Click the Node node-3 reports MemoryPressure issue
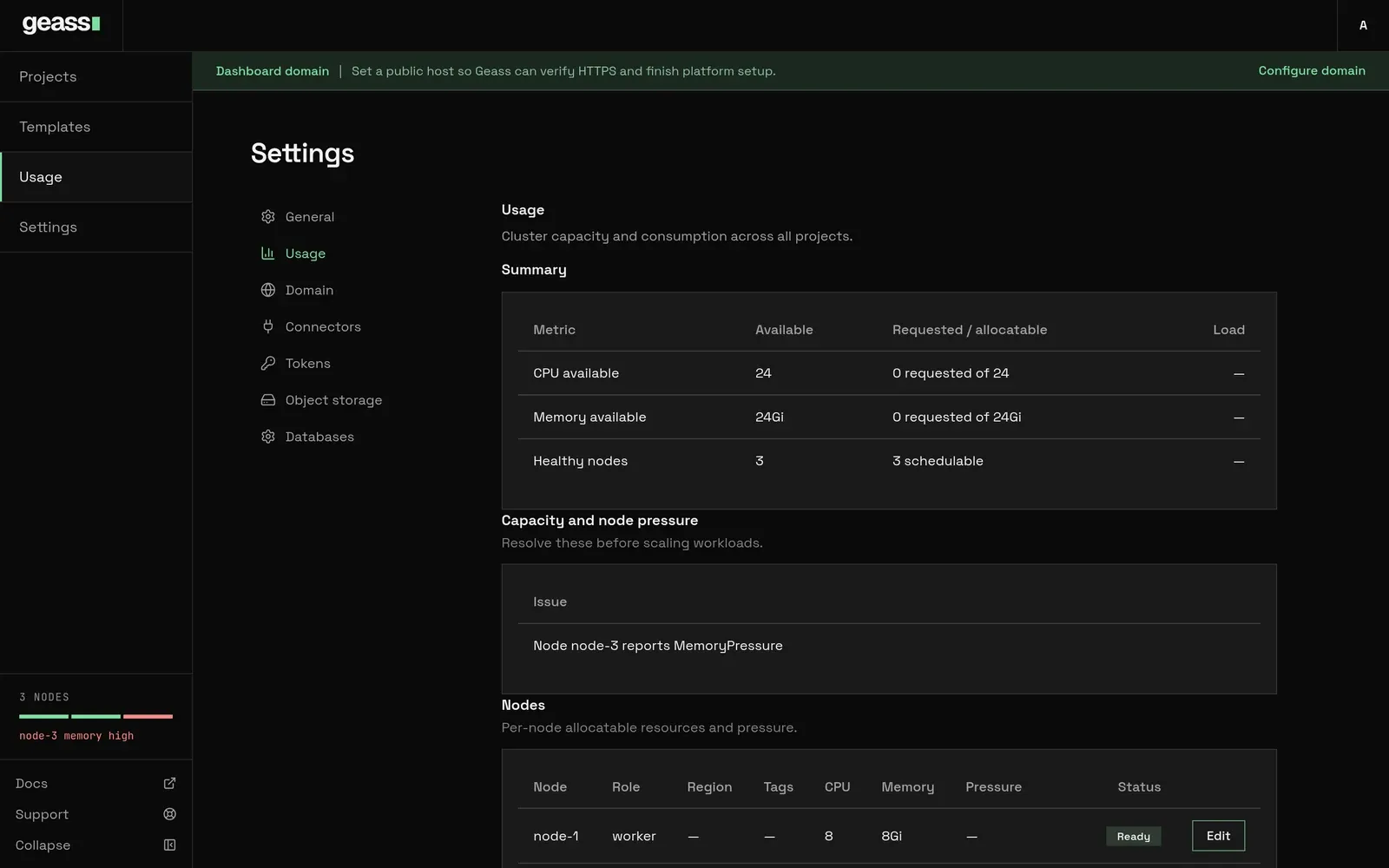 coord(658,646)
